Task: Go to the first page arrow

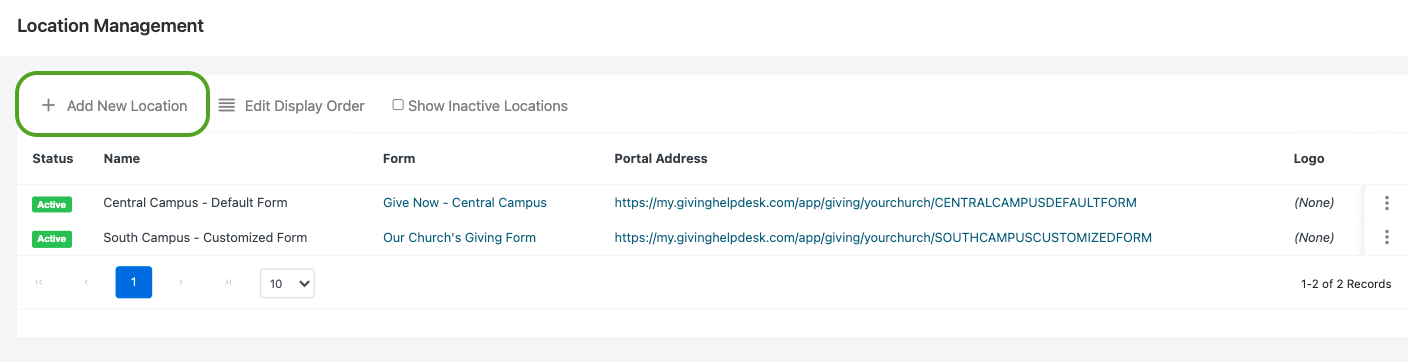Action: click(x=39, y=283)
